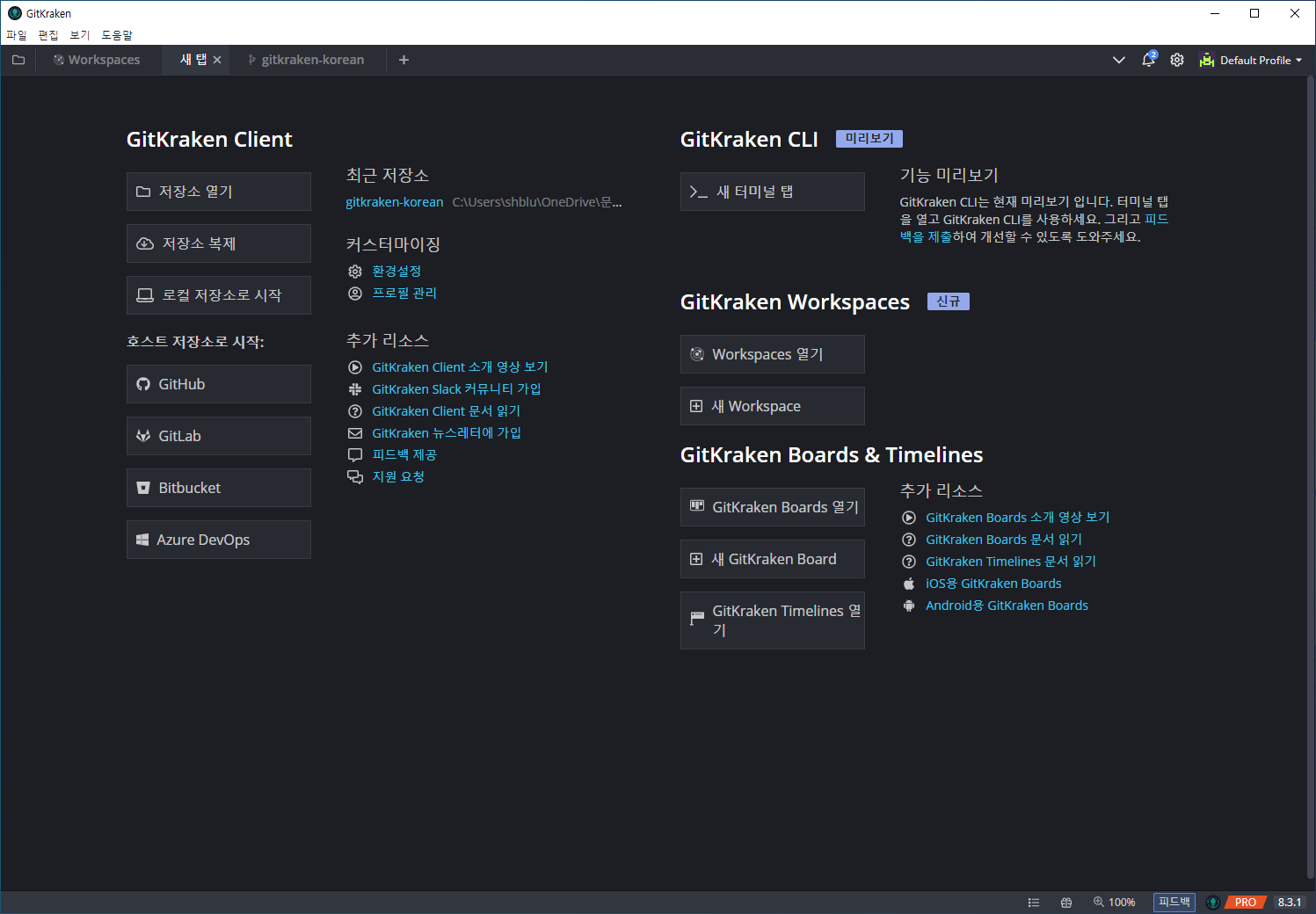
Task: Open the 지원 요청 link
Action: click(x=398, y=477)
